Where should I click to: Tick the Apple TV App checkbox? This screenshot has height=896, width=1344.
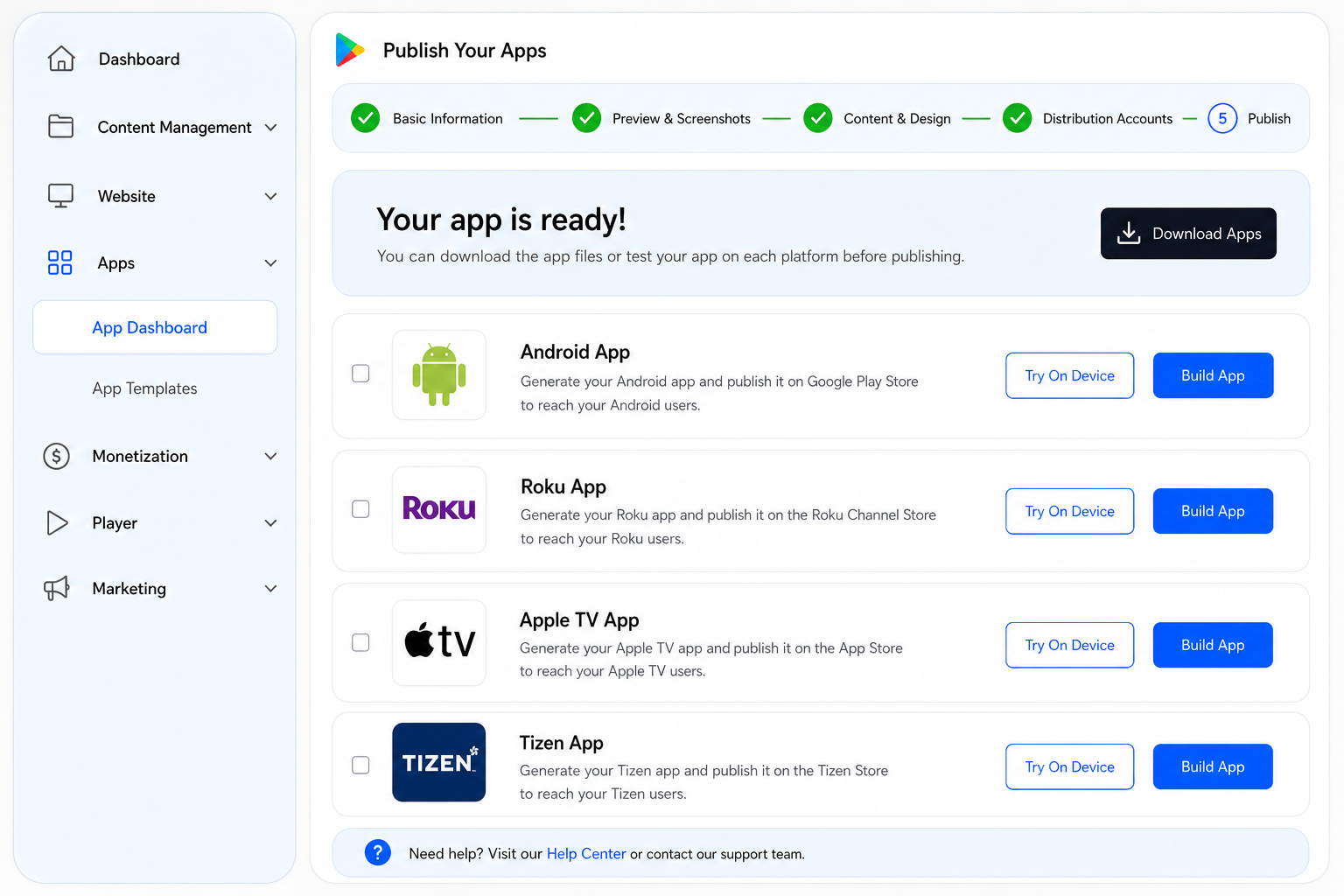point(360,642)
